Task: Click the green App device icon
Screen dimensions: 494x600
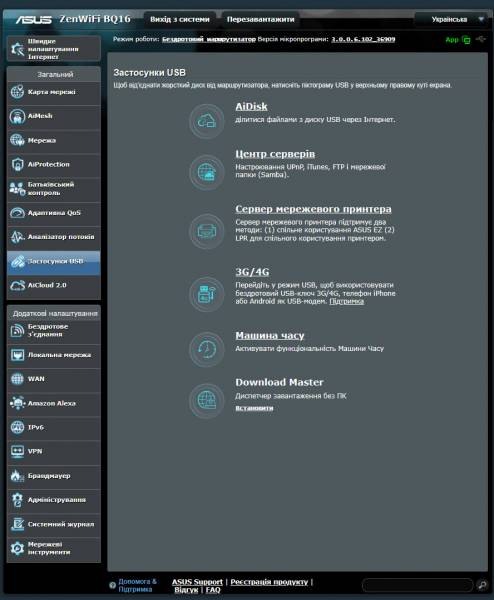Action: pos(466,39)
